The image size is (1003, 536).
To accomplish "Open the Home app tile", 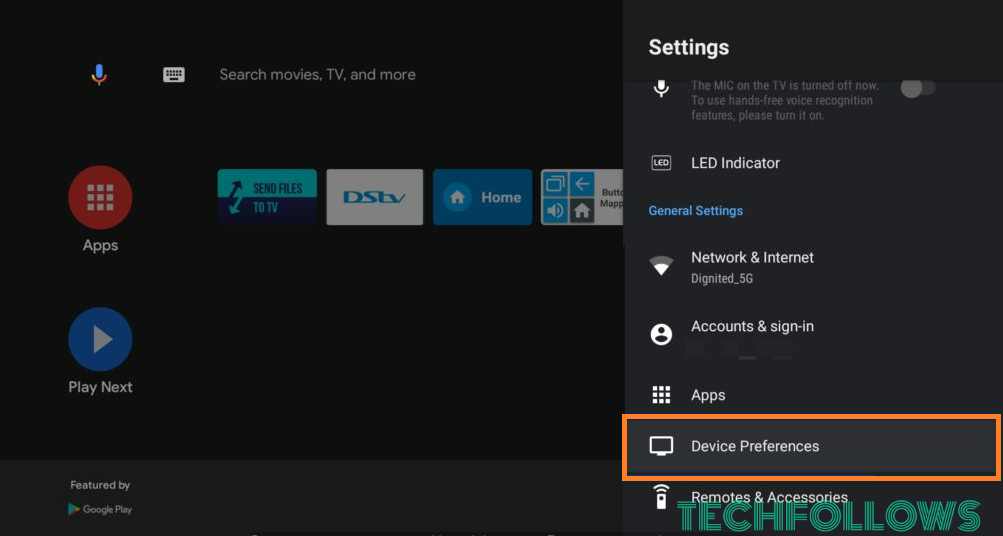I will coord(482,197).
